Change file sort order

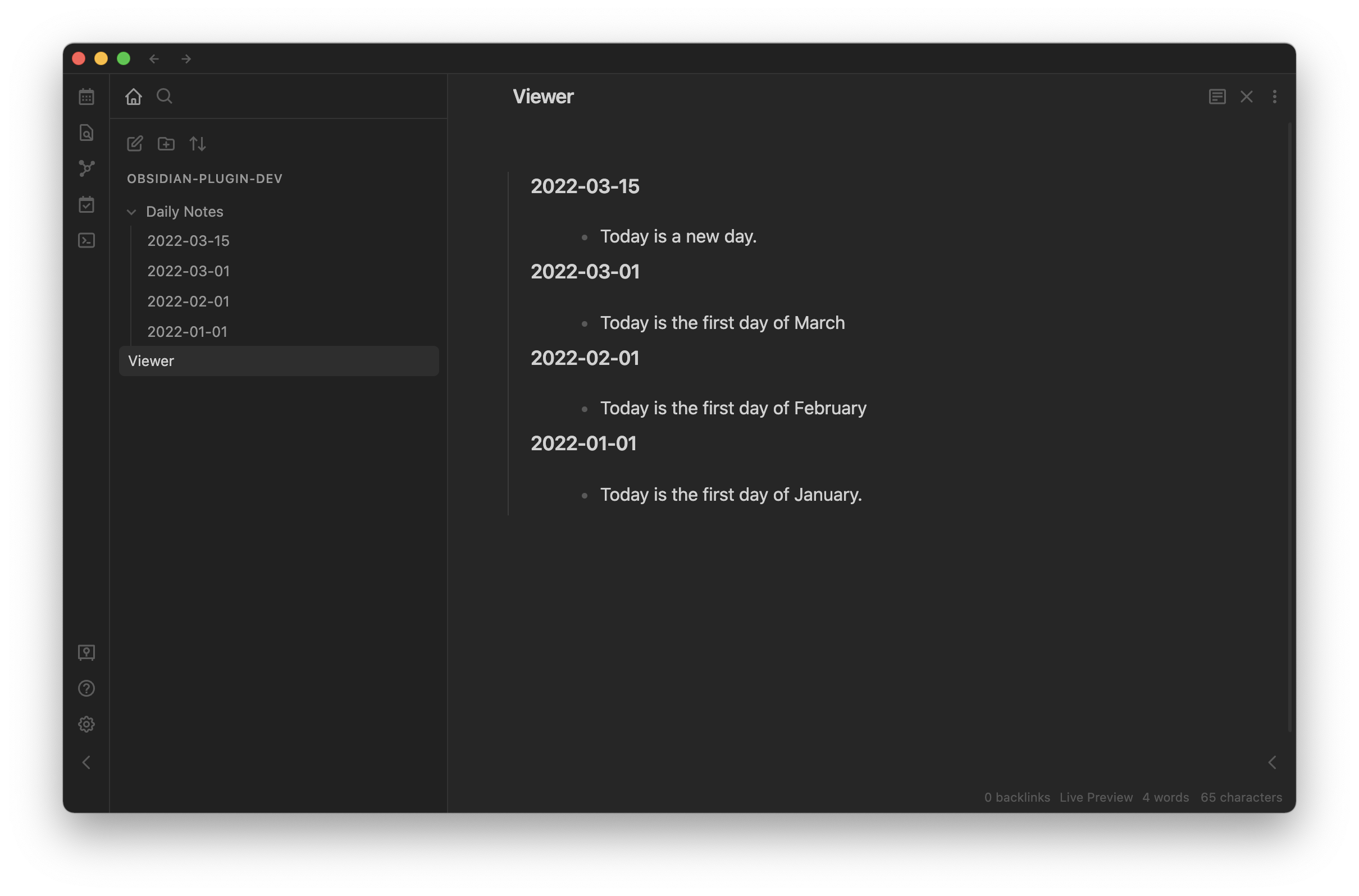click(x=198, y=143)
